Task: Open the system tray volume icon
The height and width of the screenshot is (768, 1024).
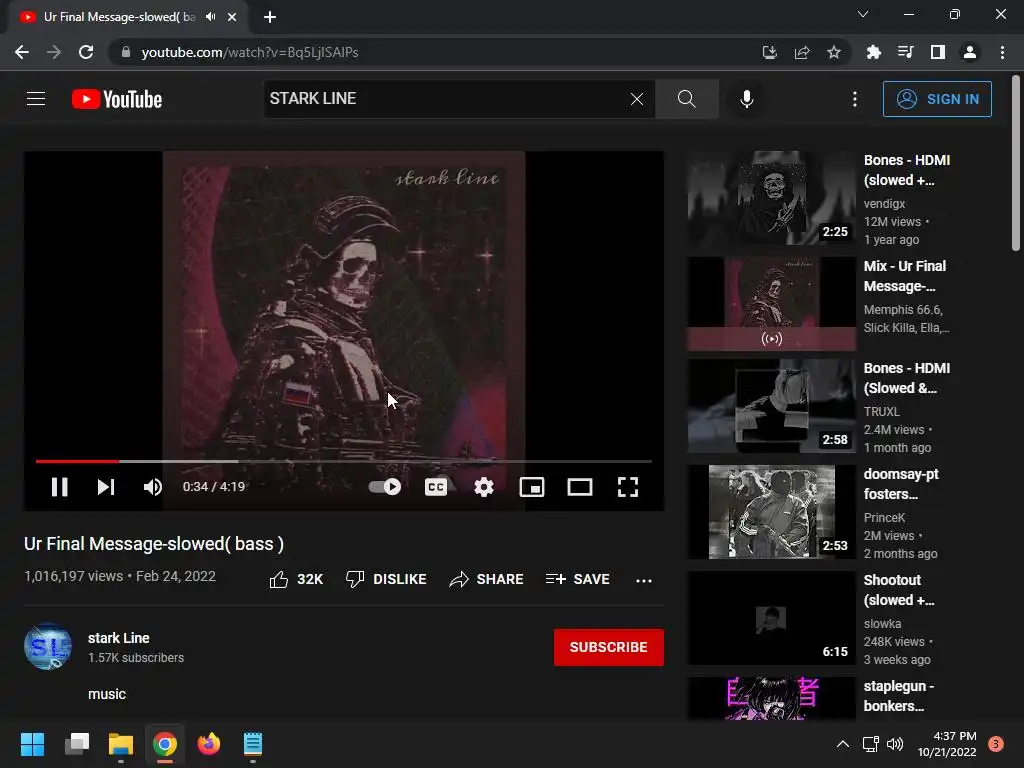Action: [x=895, y=744]
